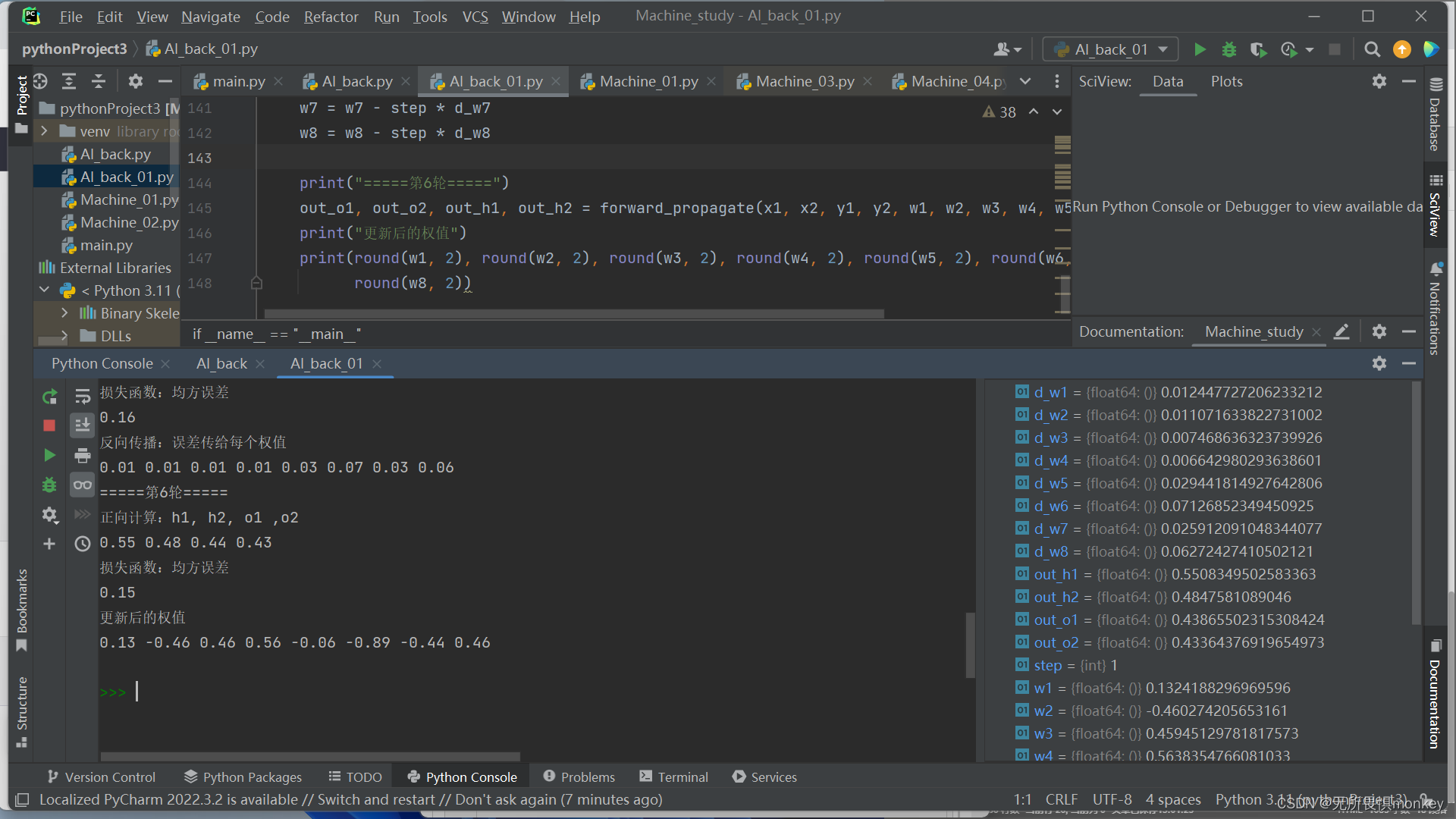Open Python Packages tool window

click(243, 777)
